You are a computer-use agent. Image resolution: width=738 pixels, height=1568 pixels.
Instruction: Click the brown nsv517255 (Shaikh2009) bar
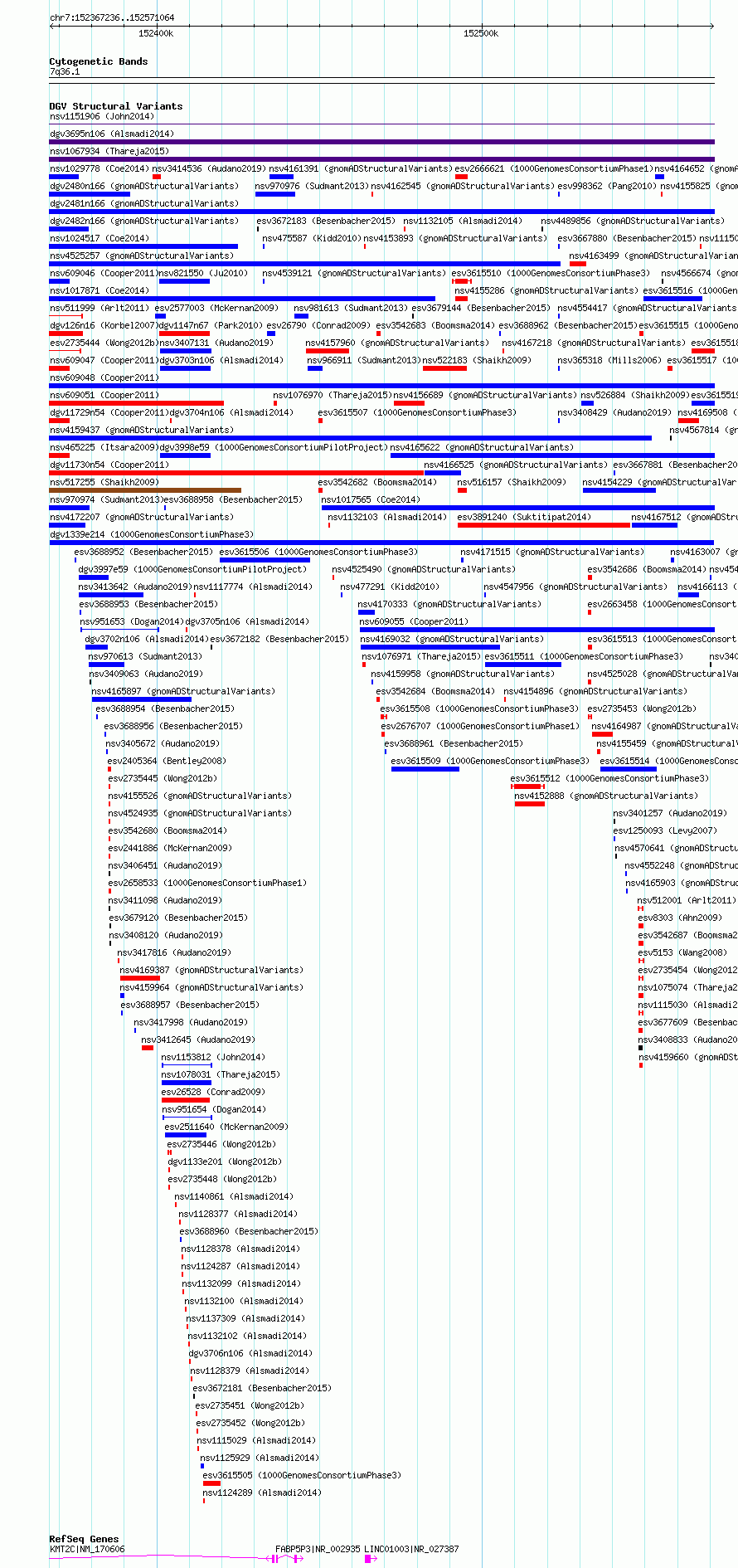(x=145, y=490)
